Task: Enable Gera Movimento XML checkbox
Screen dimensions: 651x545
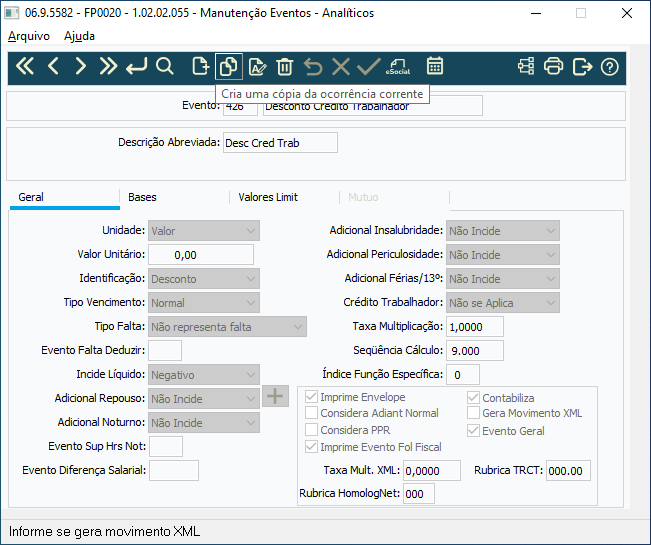Action: 473,413
